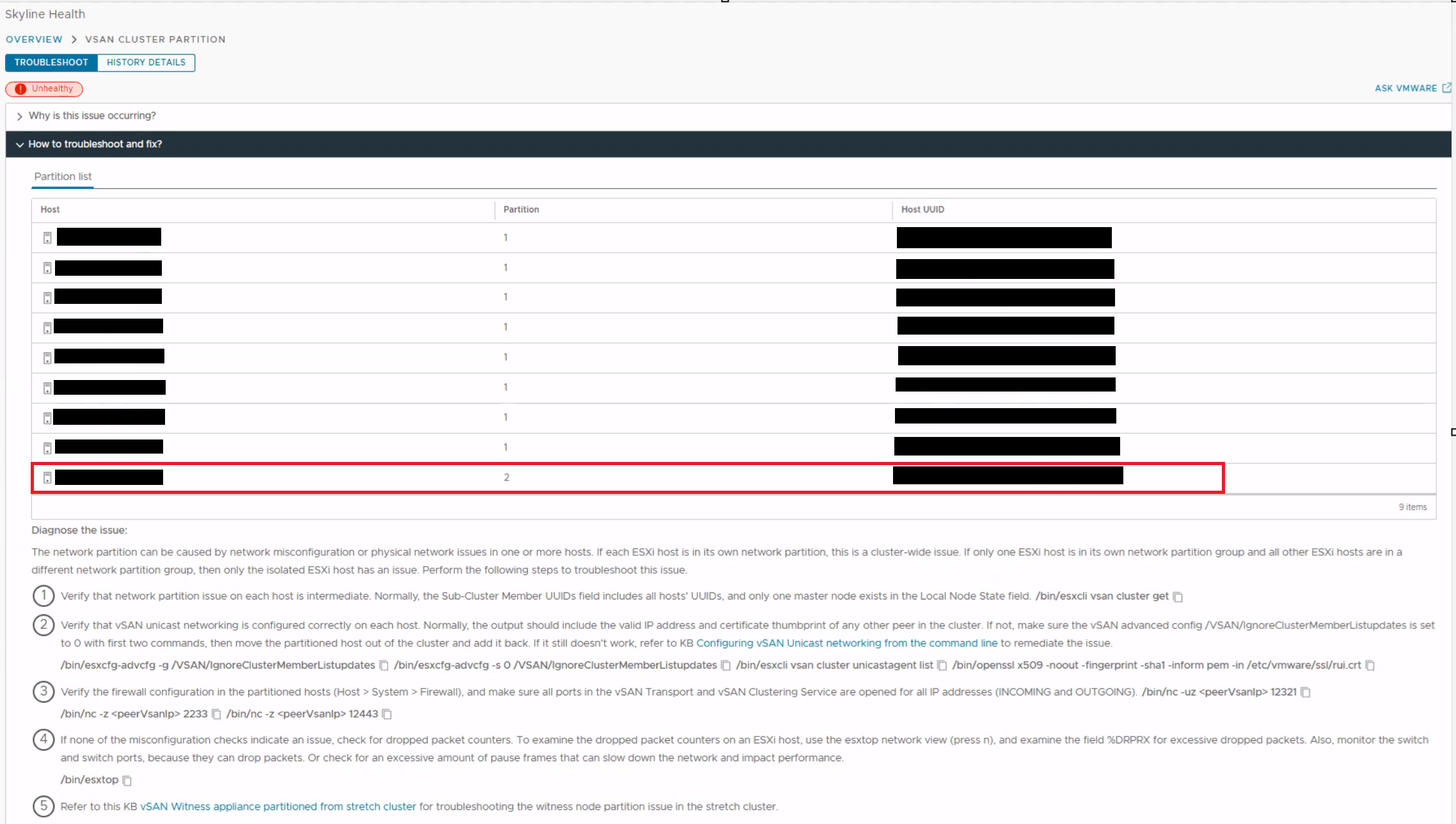Copy the openssl x509 fingerprint command
1456x824 pixels.
[1370, 665]
